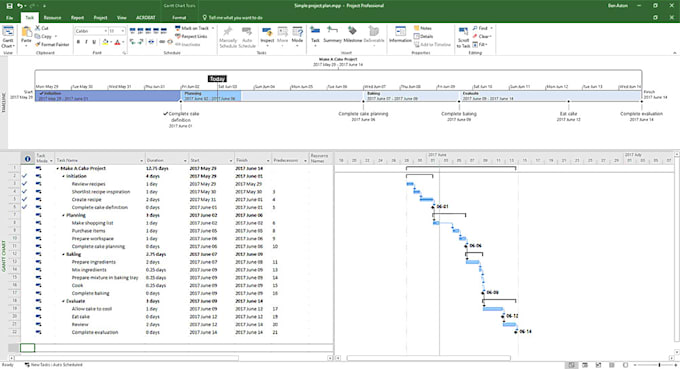Insert a Milestone from the ribbon

point(352,35)
